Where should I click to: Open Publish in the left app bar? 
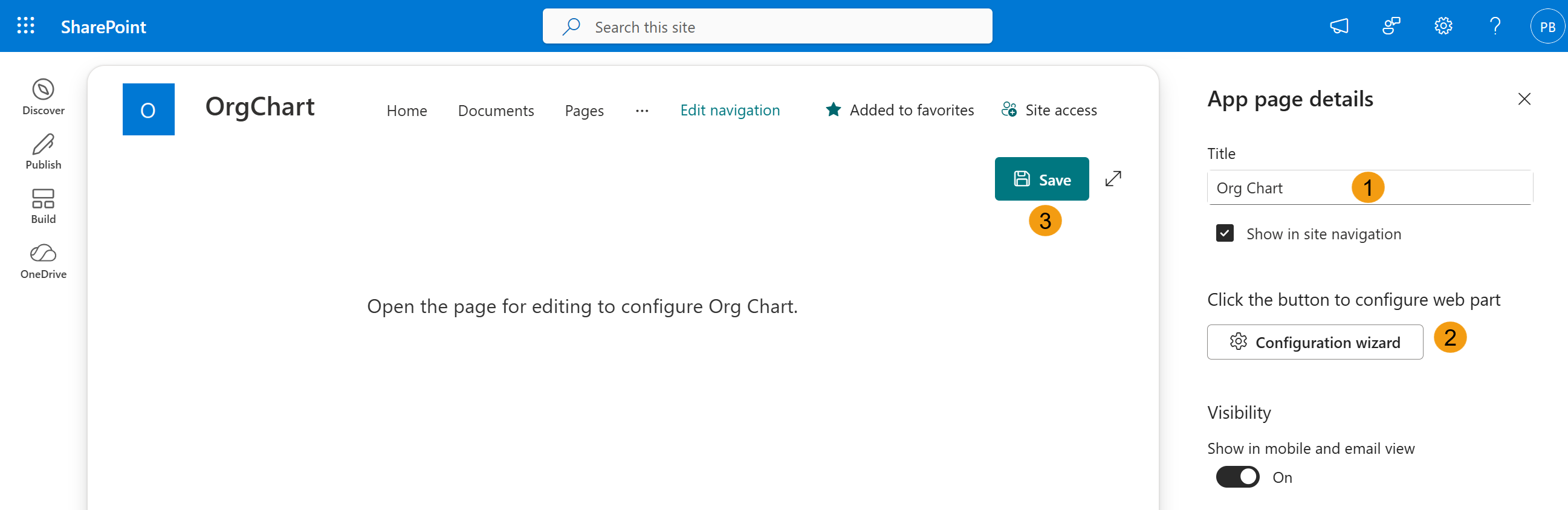pos(43,152)
